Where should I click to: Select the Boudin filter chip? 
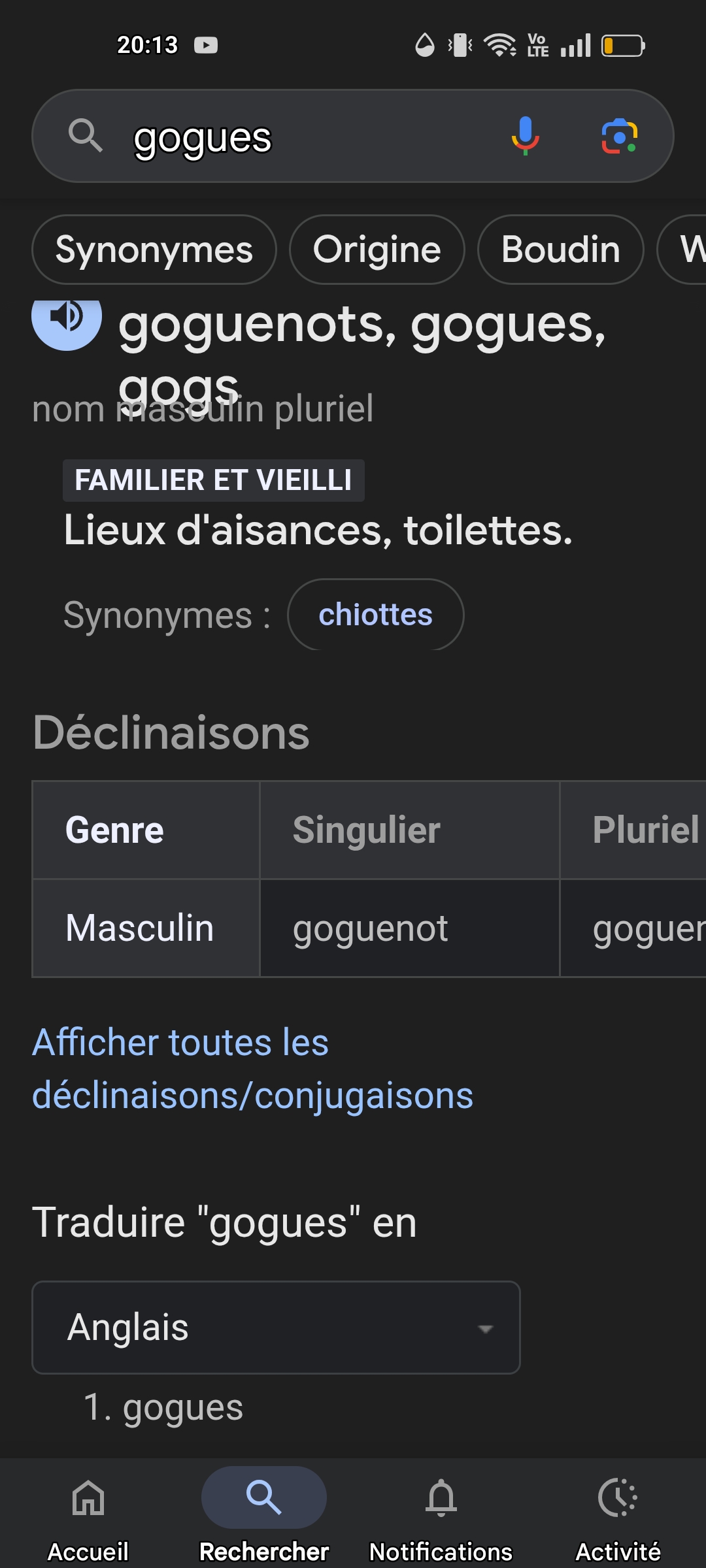click(x=561, y=250)
